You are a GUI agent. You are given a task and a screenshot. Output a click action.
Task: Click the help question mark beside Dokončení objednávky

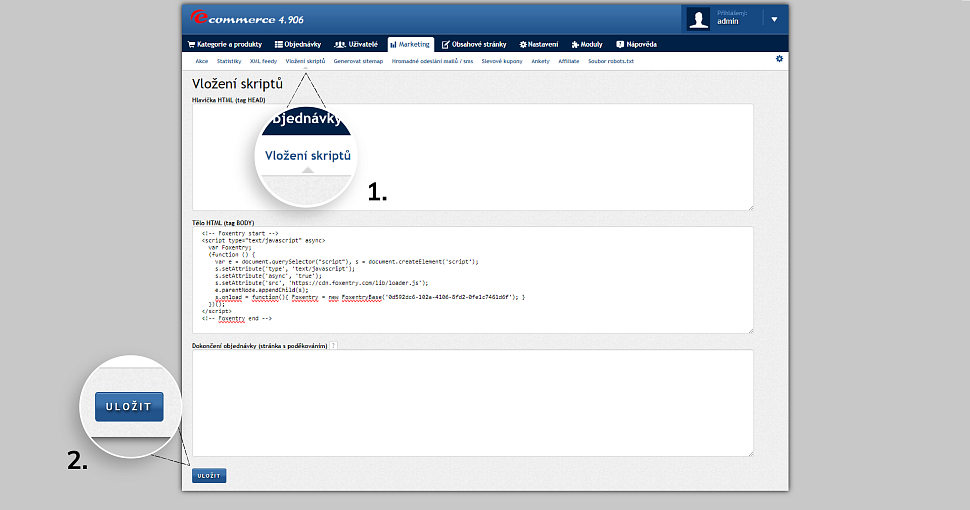(333, 346)
